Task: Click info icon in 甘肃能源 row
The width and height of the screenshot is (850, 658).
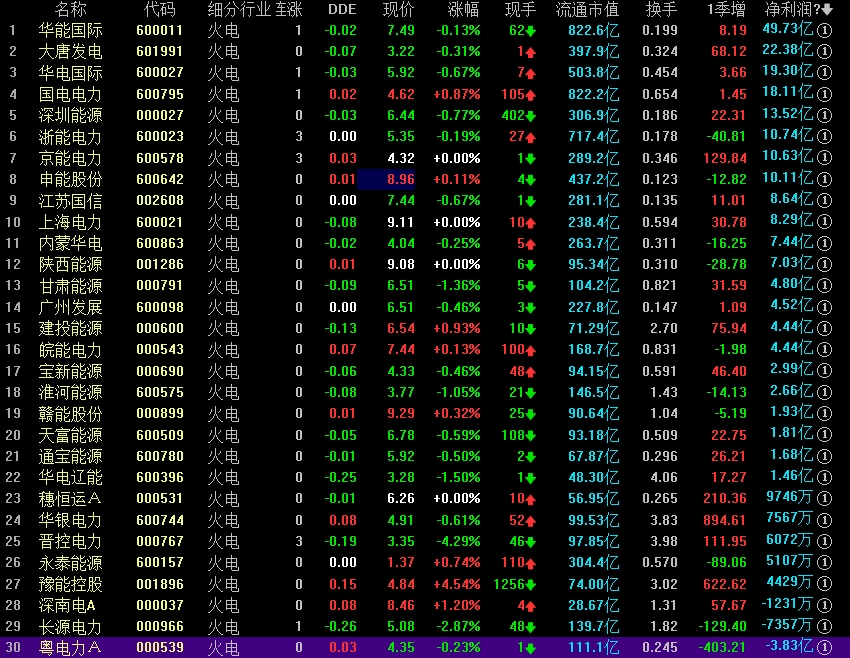Action: (824, 286)
